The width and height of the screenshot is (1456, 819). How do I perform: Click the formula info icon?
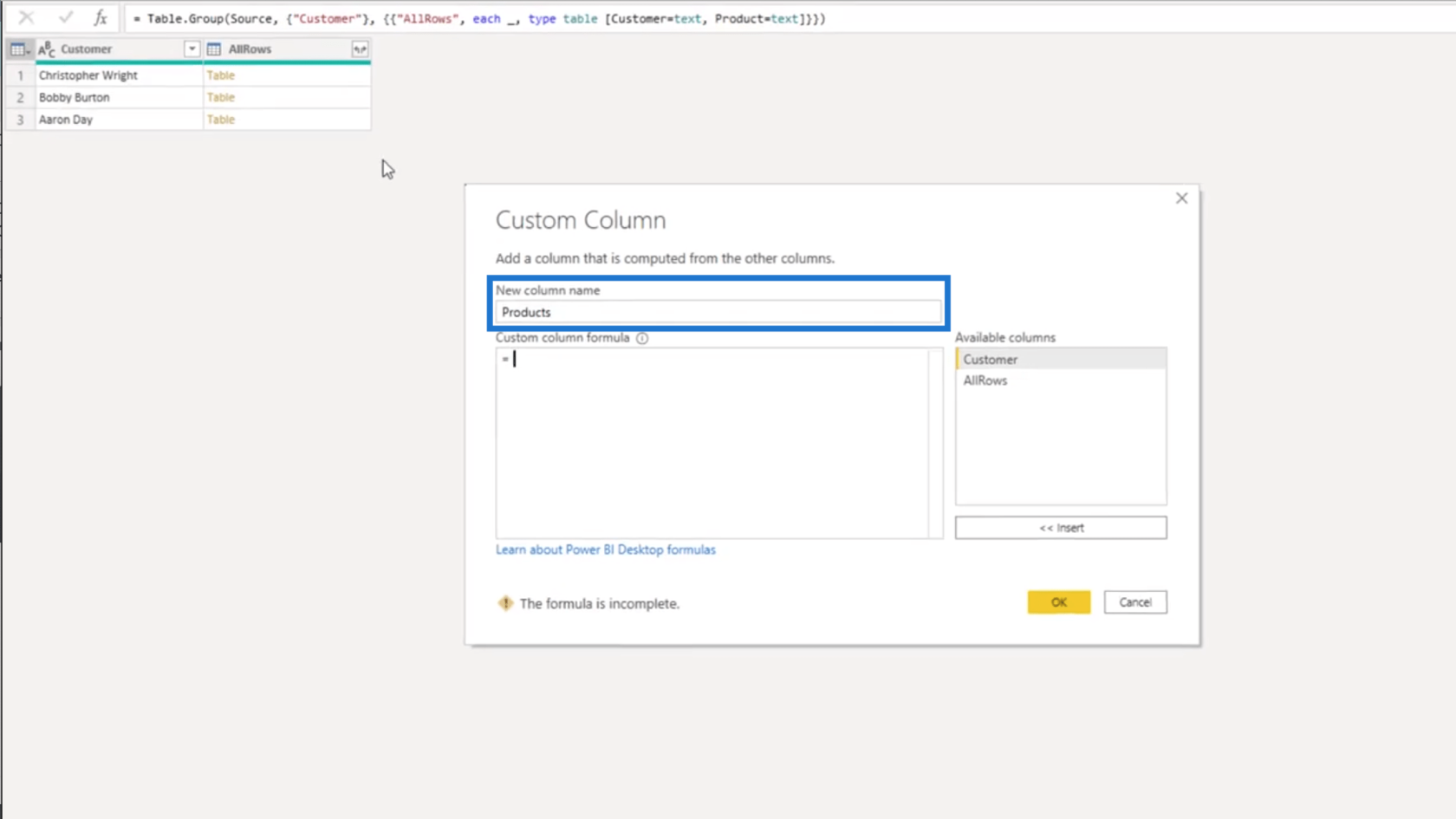[x=642, y=338]
